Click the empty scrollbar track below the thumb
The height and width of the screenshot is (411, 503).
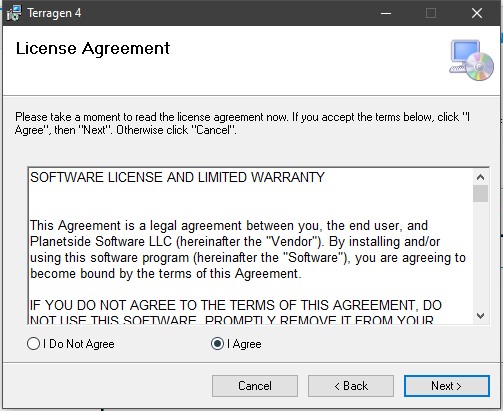click(480, 255)
